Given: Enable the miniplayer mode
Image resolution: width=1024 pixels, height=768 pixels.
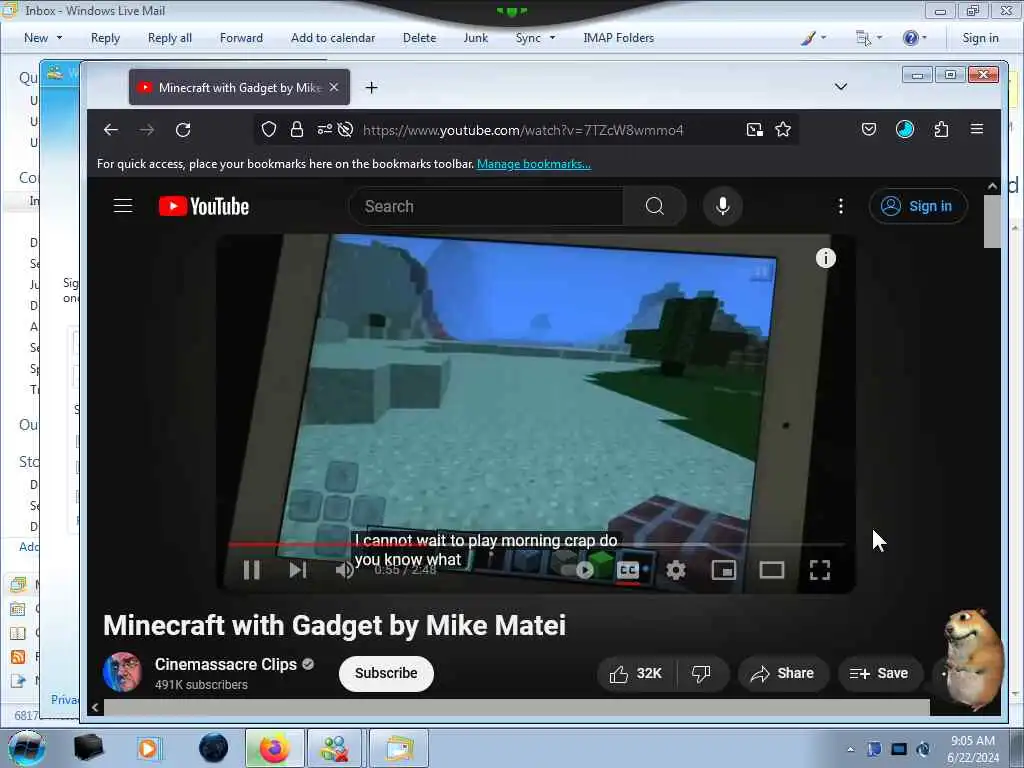Looking at the screenshot, I should [724, 570].
